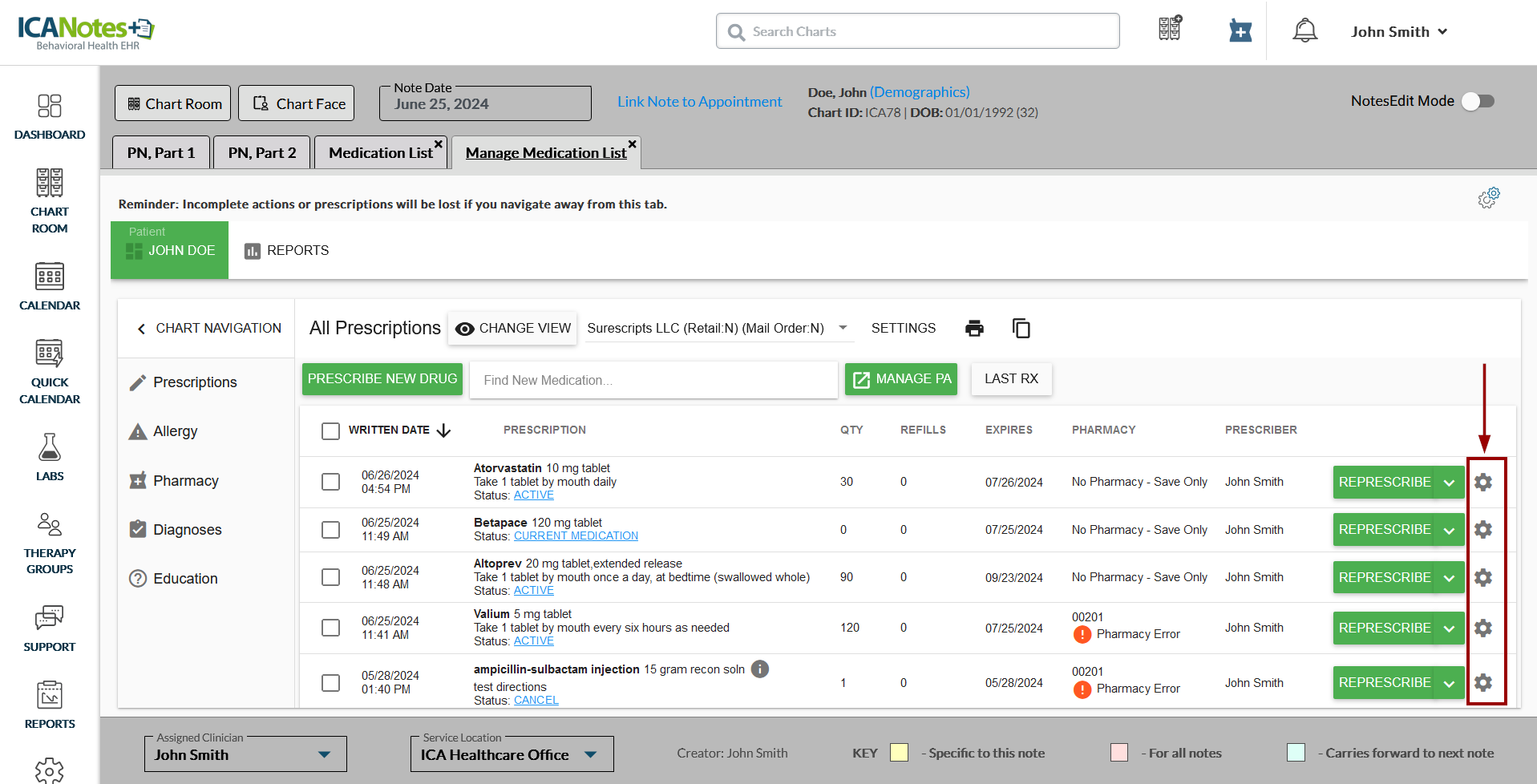Switch to the PN, Part 2 tab
This screenshot has height=784, width=1537.
261,152
